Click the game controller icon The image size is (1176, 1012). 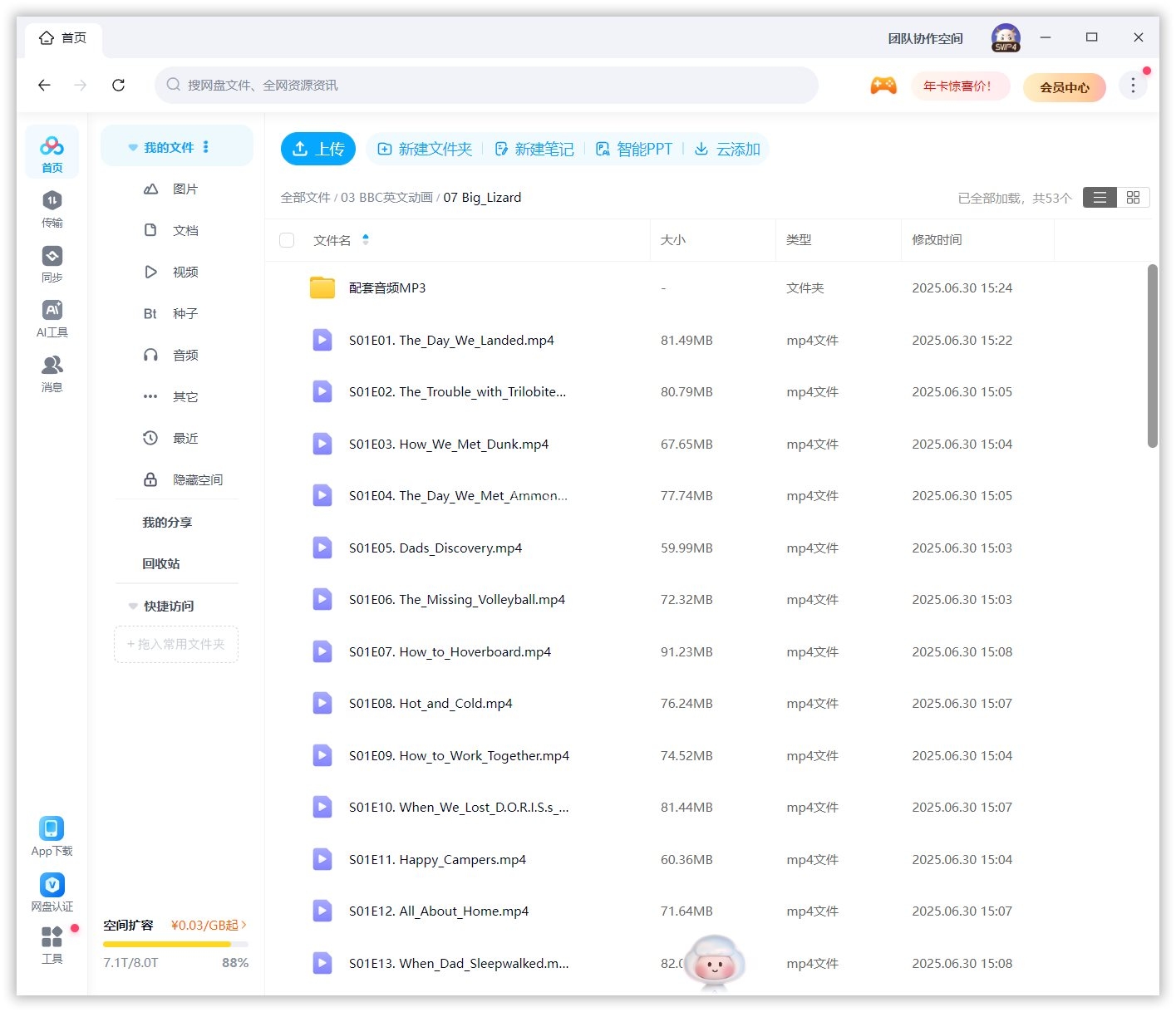(883, 86)
